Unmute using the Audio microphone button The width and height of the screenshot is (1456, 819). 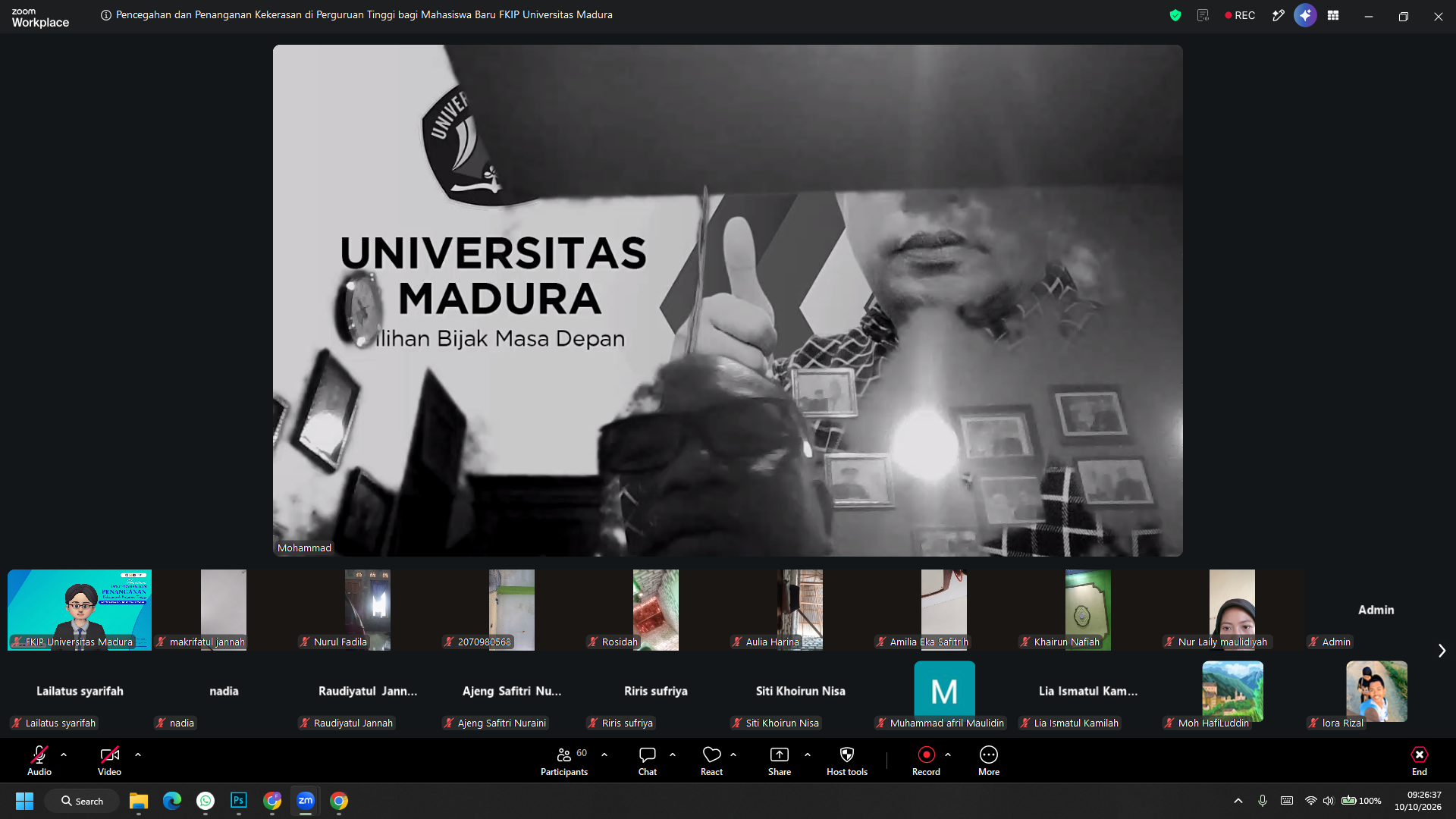coord(39,761)
